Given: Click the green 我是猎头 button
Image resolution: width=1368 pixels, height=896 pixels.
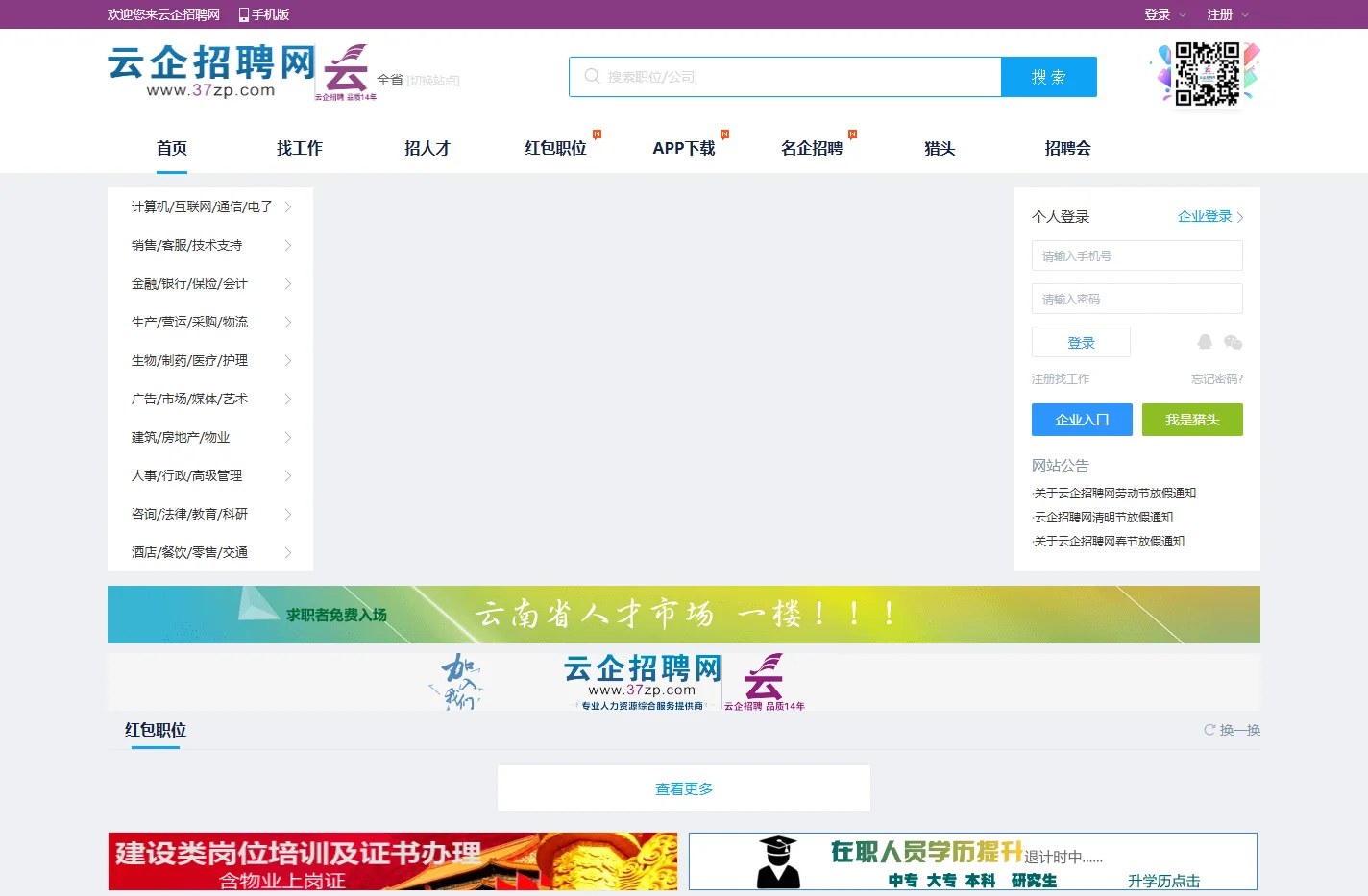Looking at the screenshot, I should tap(1192, 420).
